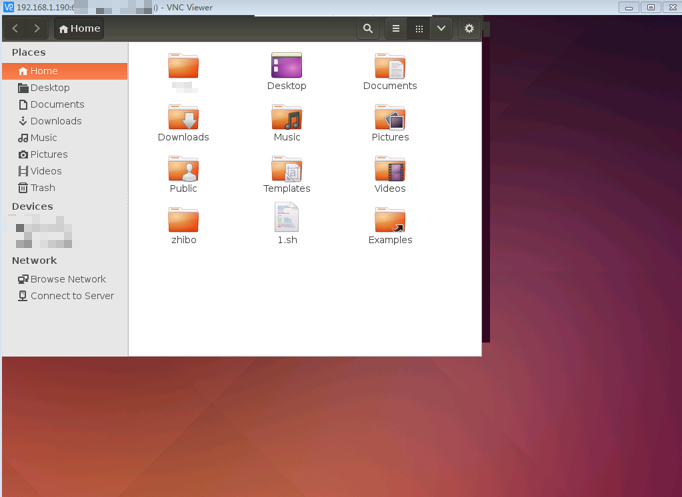This screenshot has height=497, width=682.
Task: Select the blurred device entry under Devices
Action: pos(44,233)
